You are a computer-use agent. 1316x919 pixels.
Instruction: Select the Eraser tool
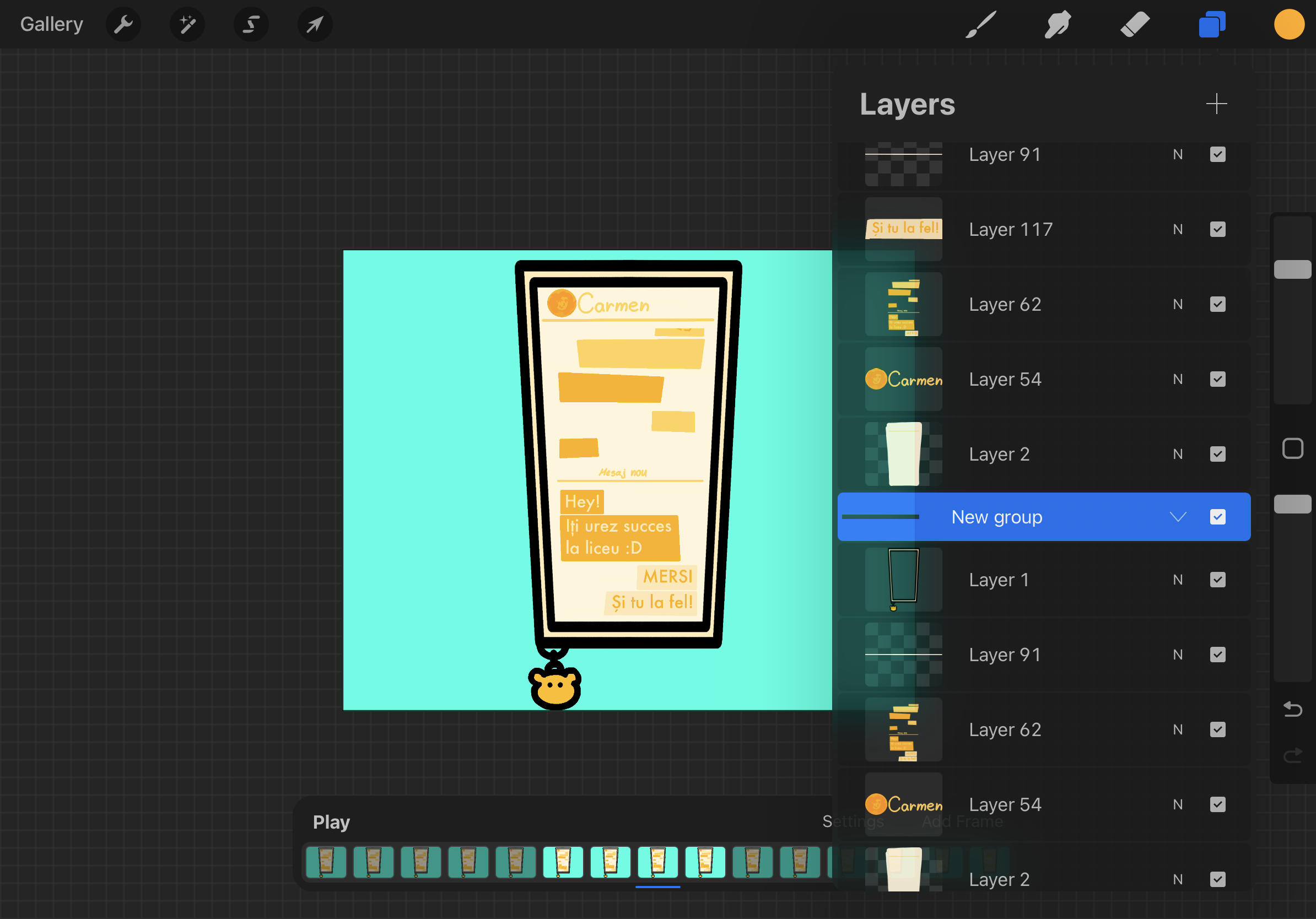(x=1134, y=25)
